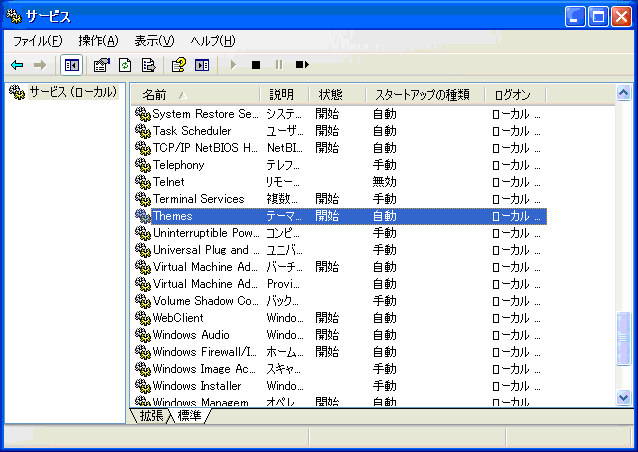The image size is (638, 452).
Task: Click the Telephony service gear icon
Action: click(142, 165)
